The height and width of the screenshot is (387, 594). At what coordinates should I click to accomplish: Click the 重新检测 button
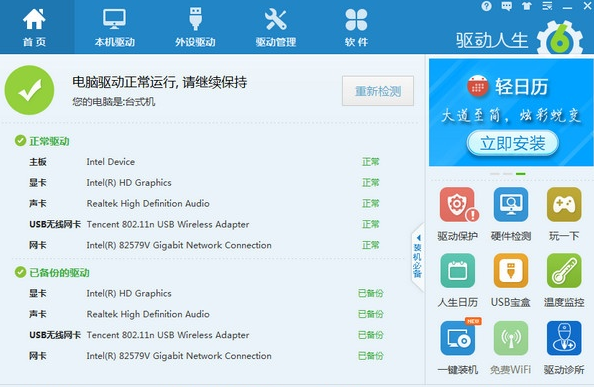click(x=378, y=91)
